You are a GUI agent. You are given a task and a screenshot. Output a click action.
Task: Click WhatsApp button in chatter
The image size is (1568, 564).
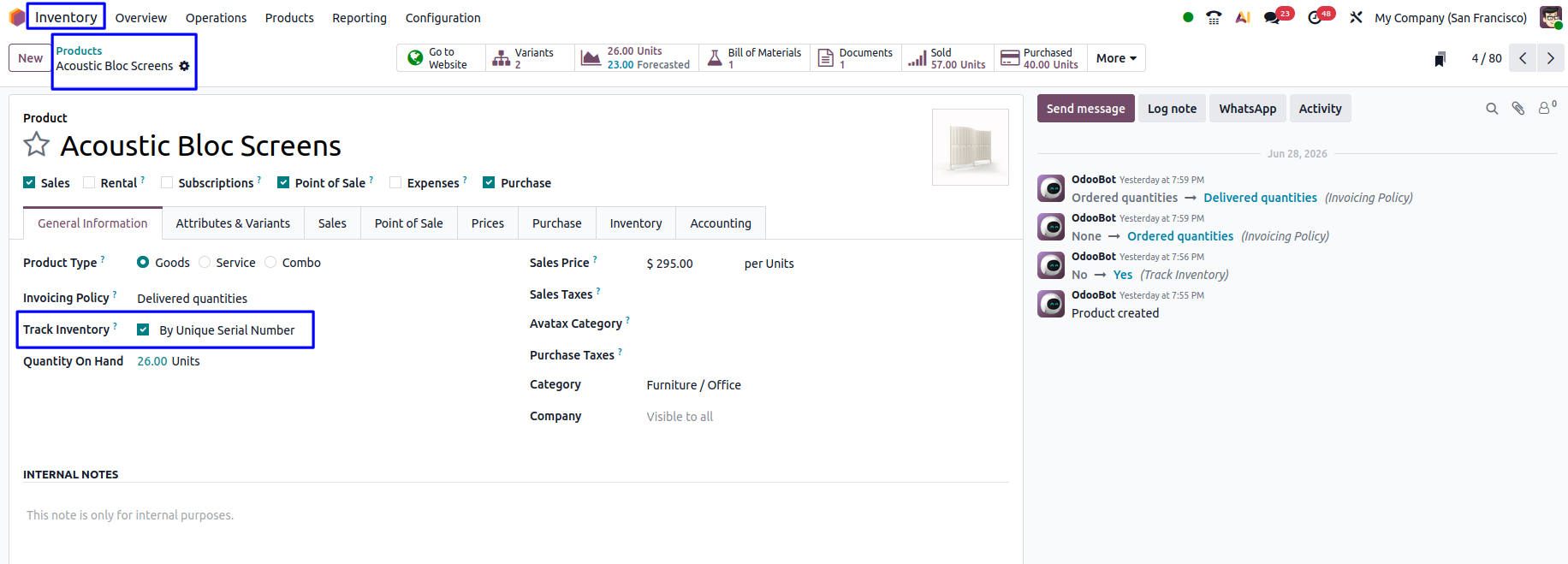pyautogui.click(x=1247, y=109)
